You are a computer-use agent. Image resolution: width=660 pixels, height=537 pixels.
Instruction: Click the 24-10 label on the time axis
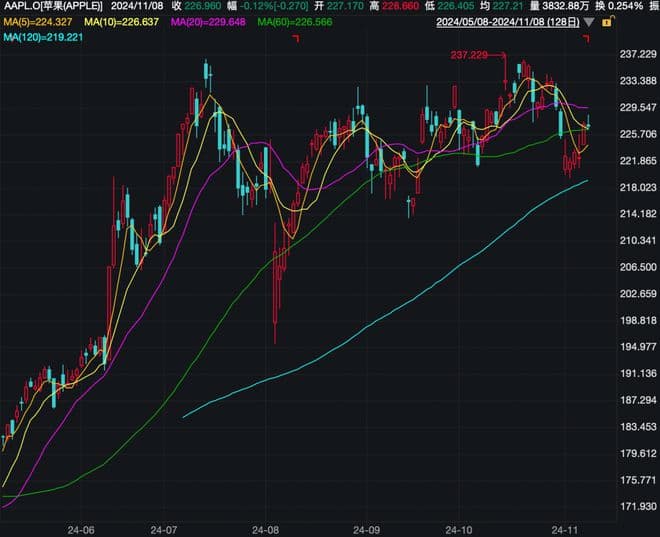[x=459, y=527]
